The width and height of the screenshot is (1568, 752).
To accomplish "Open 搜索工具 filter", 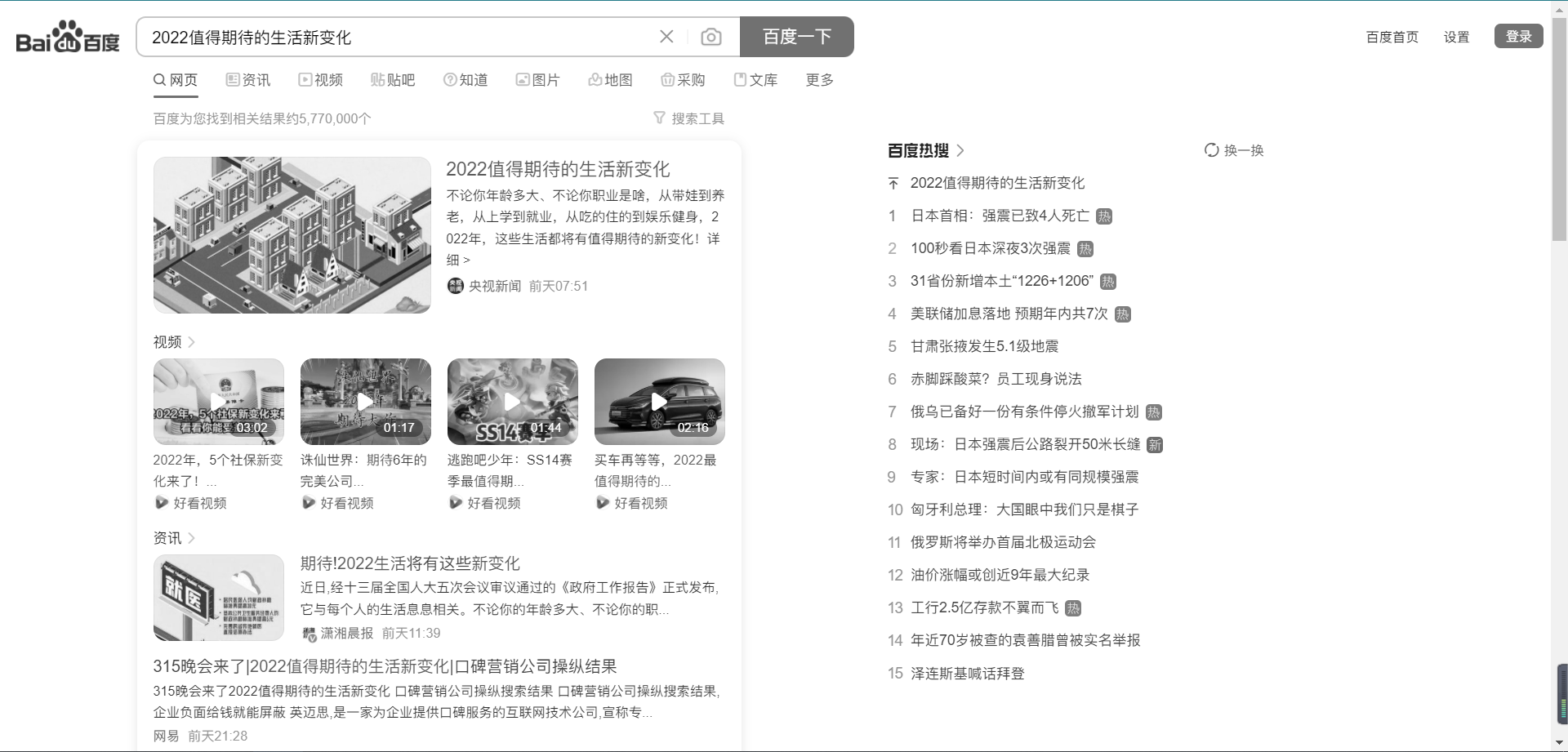I will tap(689, 118).
